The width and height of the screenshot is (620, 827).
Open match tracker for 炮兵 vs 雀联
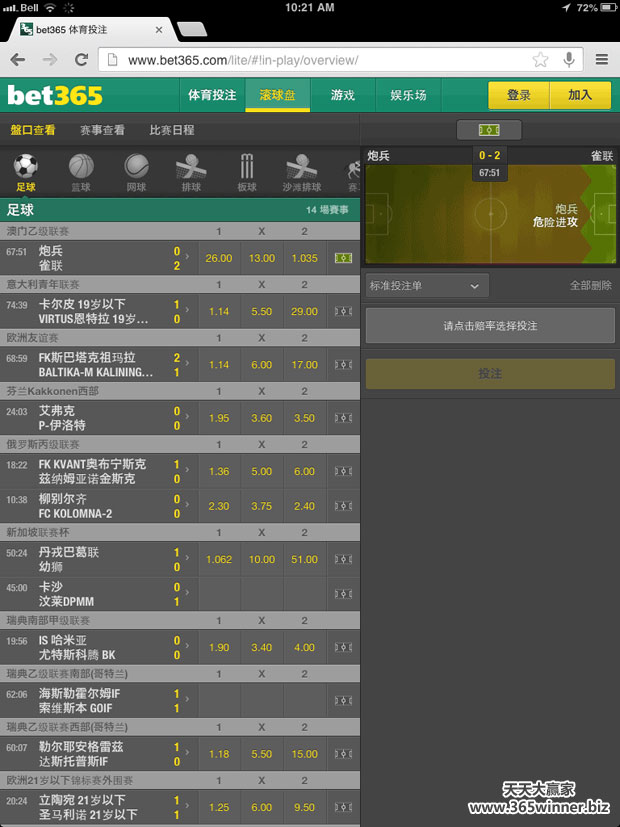[x=343, y=258]
